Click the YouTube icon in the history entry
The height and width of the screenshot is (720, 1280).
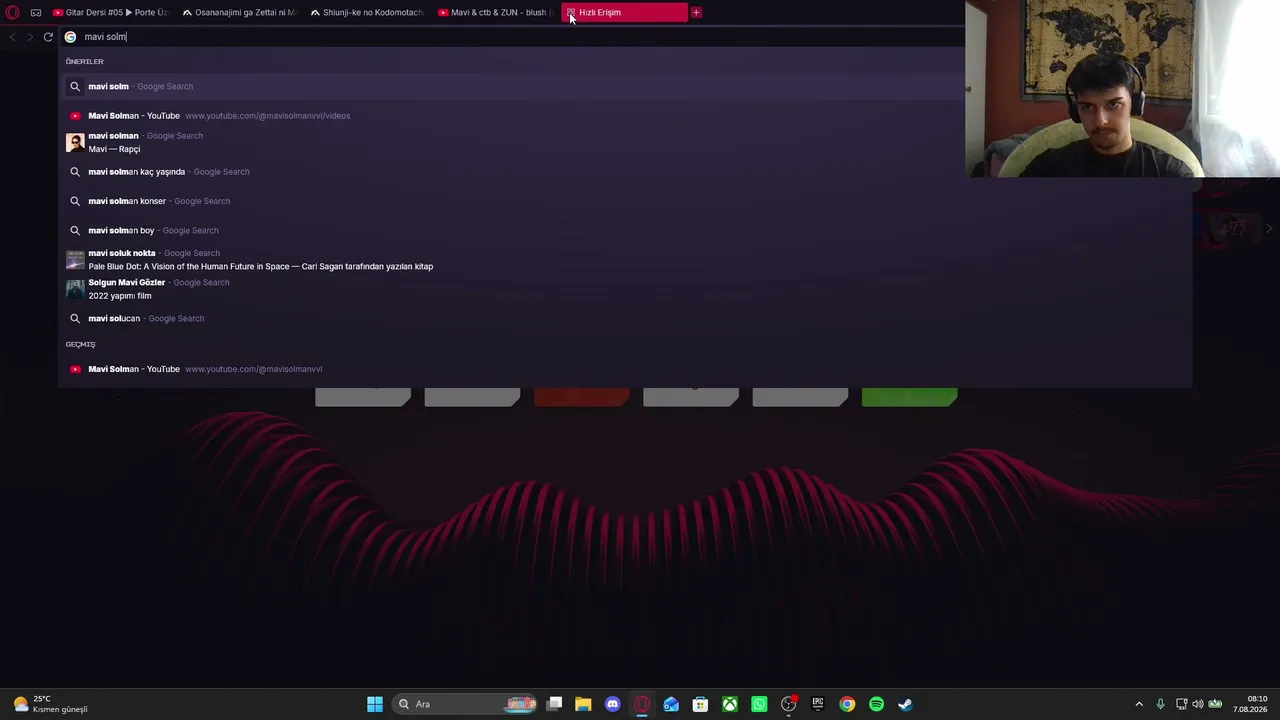point(75,369)
